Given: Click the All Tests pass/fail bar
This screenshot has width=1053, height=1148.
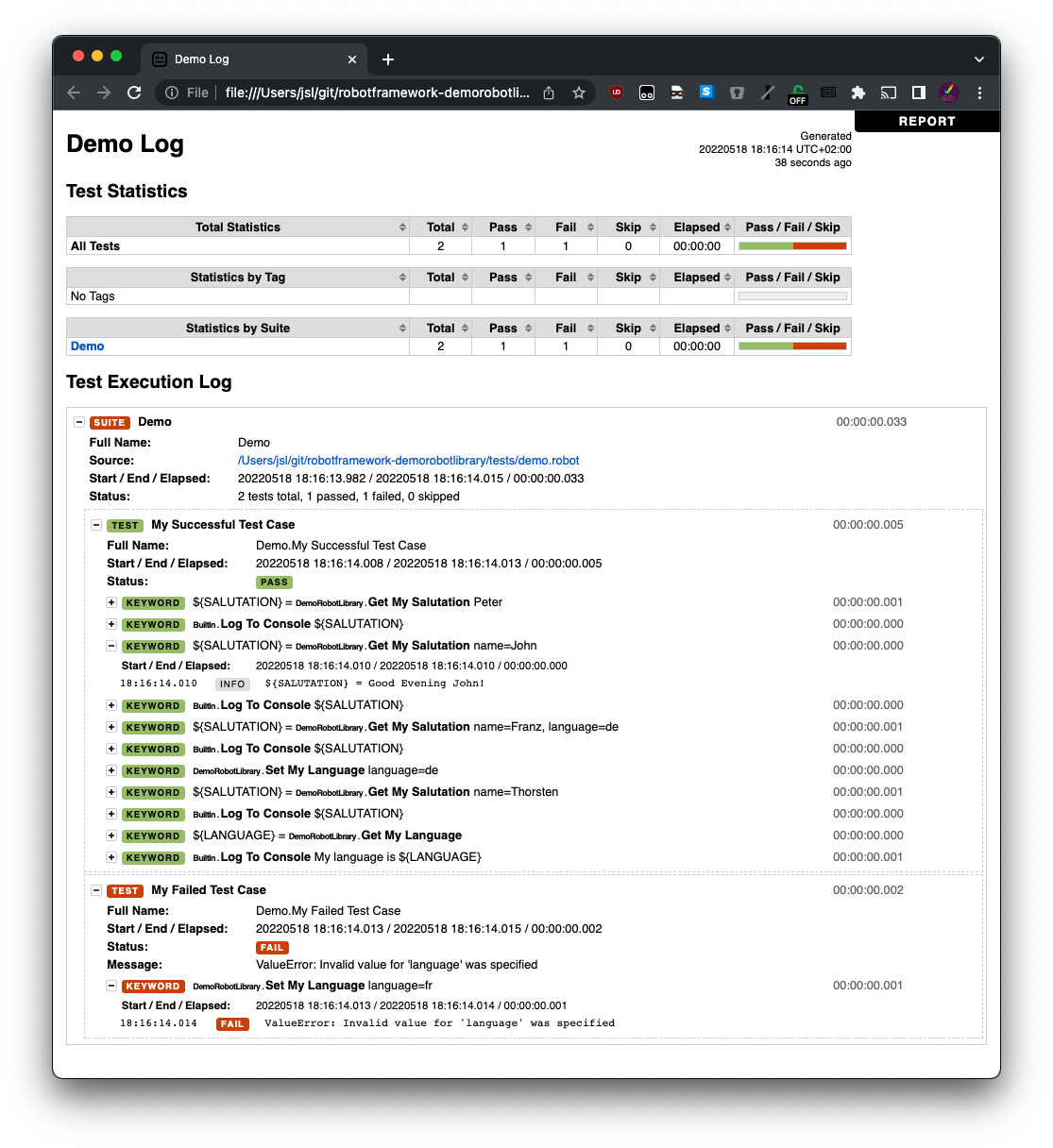Looking at the screenshot, I should click(x=792, y=246).
